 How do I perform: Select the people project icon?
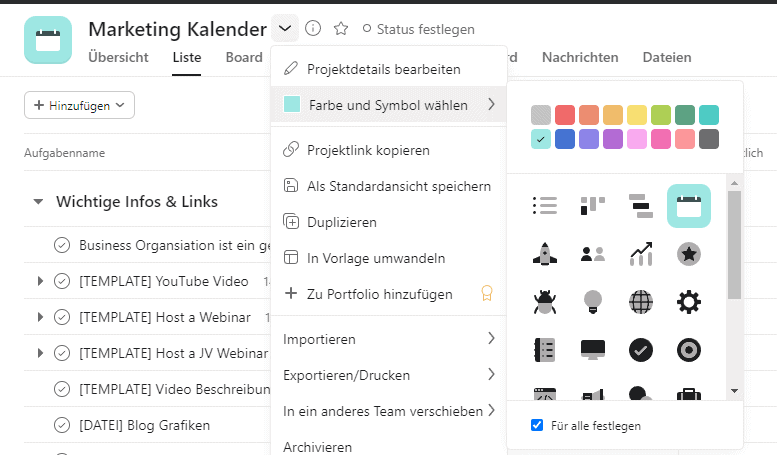point(593,254)
